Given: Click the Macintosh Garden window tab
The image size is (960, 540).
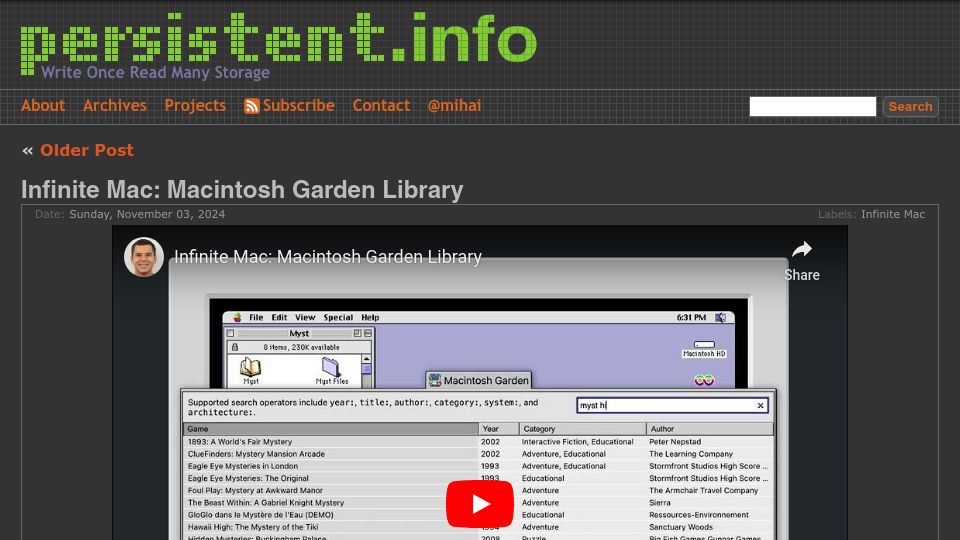Looking at the screenshot, I should click(x=479, y=380).
